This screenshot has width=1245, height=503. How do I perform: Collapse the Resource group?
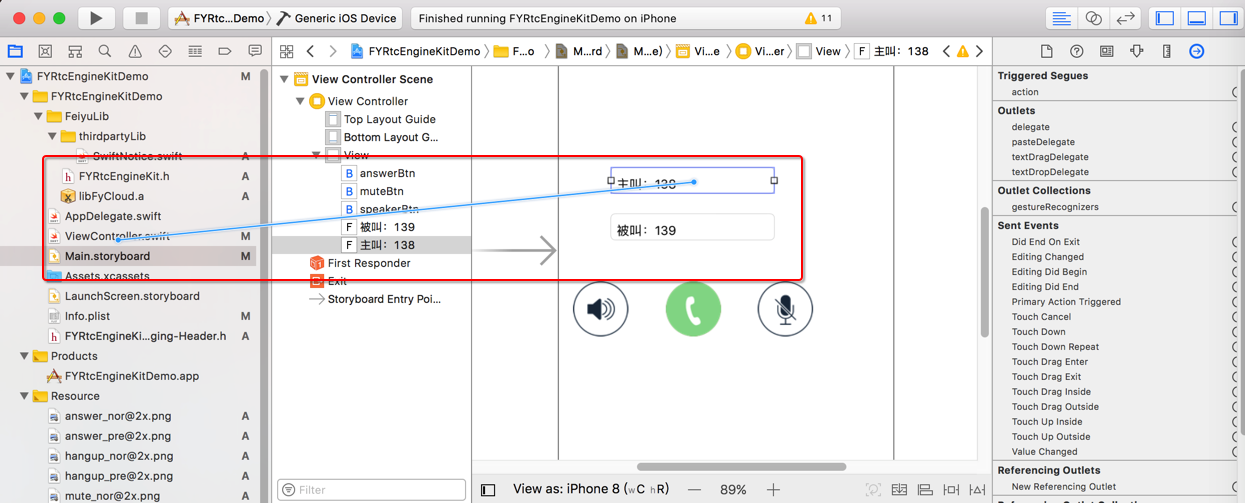click(25, 396)
